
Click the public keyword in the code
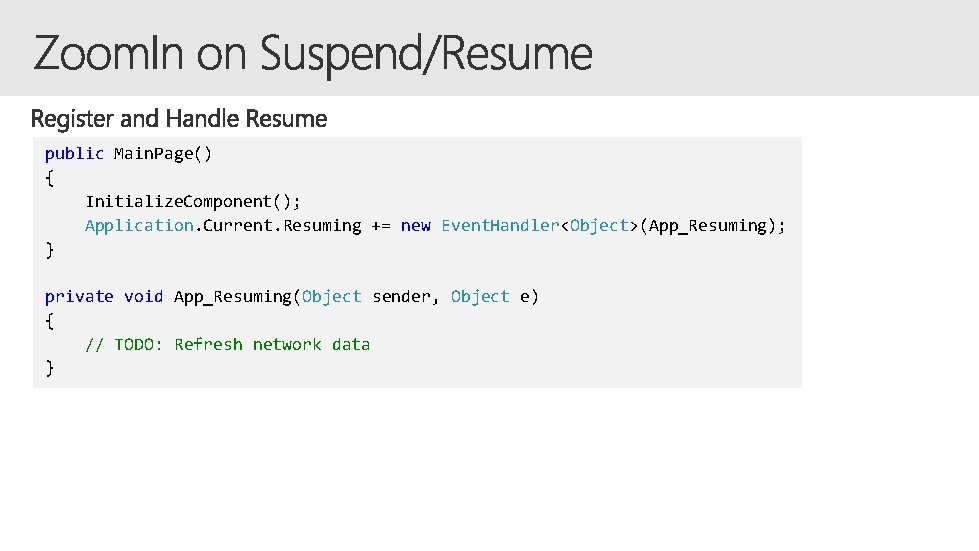coord(74,153)
